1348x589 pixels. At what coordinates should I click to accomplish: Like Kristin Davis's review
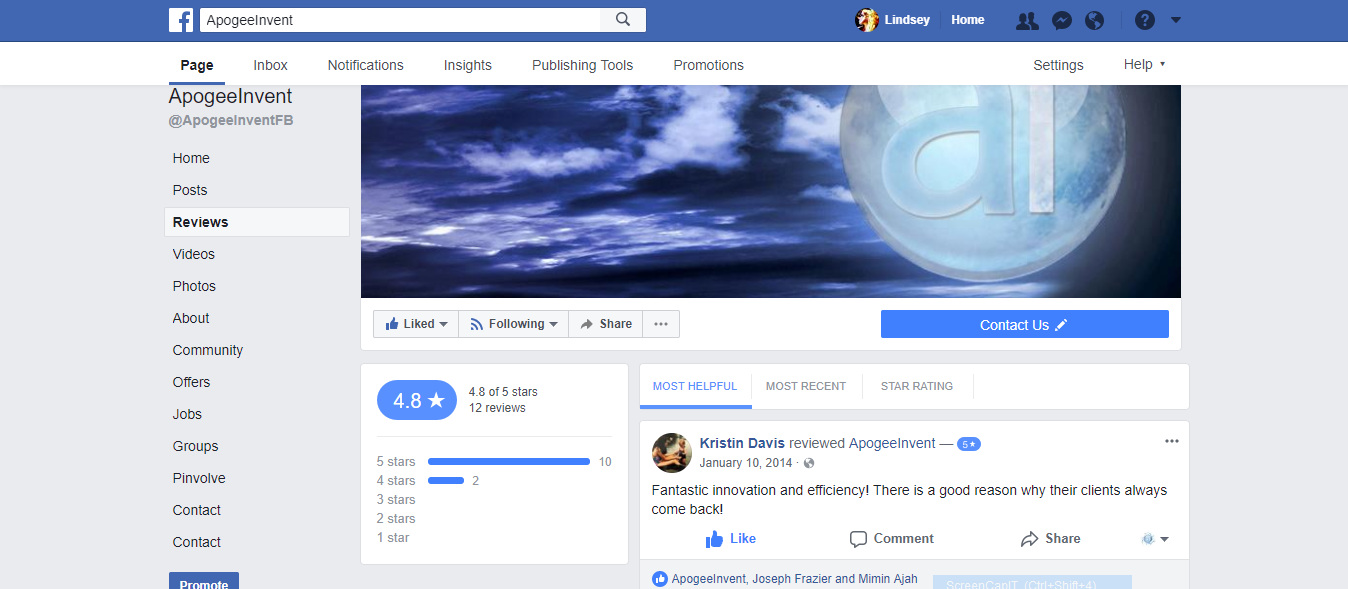pyautogui.click(x=730, y=539)
